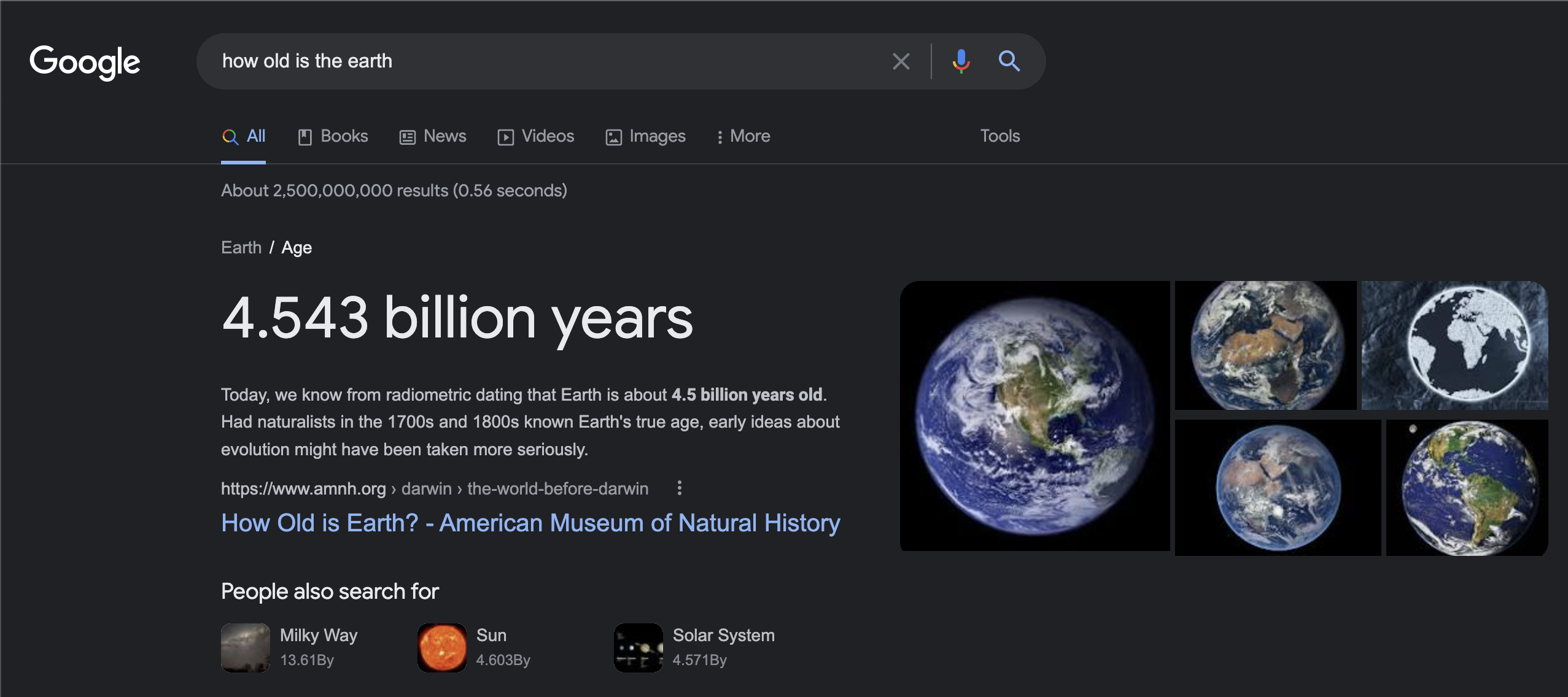
Task: Open Earth image showing South America
Action: pyautogui.click(x=1467, y=488)
